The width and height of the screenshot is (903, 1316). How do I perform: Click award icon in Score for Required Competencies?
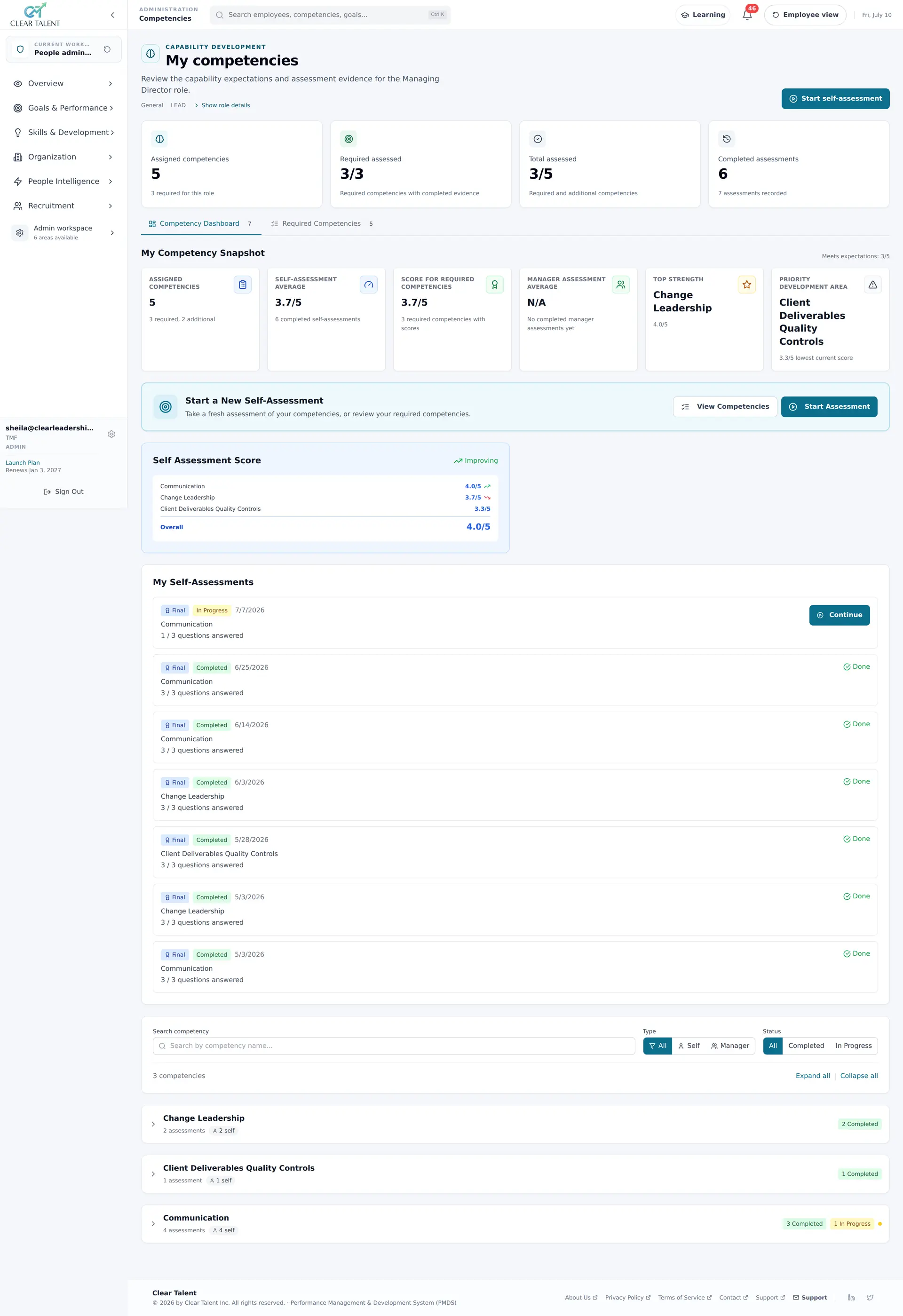[495, 285]
